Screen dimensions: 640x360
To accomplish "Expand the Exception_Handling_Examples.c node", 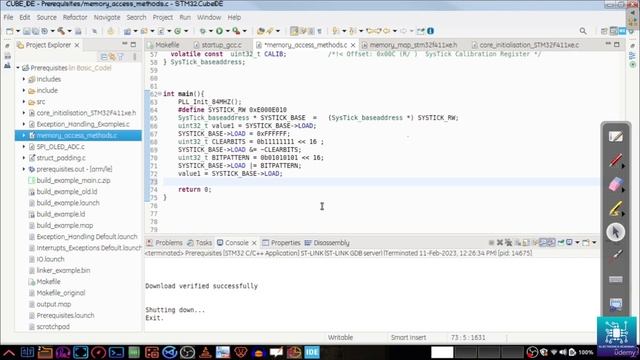I will tap(24, 124).
